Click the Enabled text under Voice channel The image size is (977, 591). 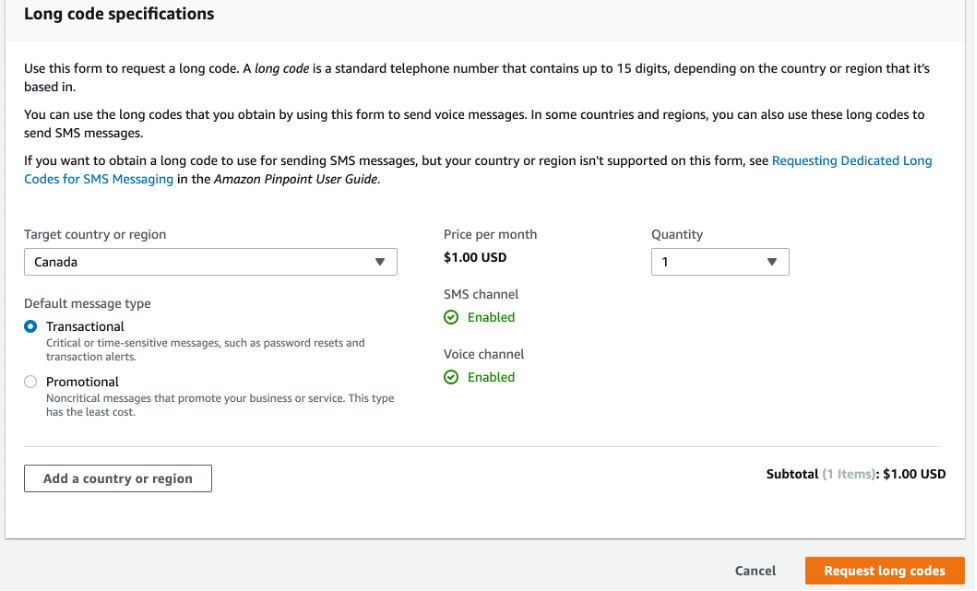click(x=491, y=377)
